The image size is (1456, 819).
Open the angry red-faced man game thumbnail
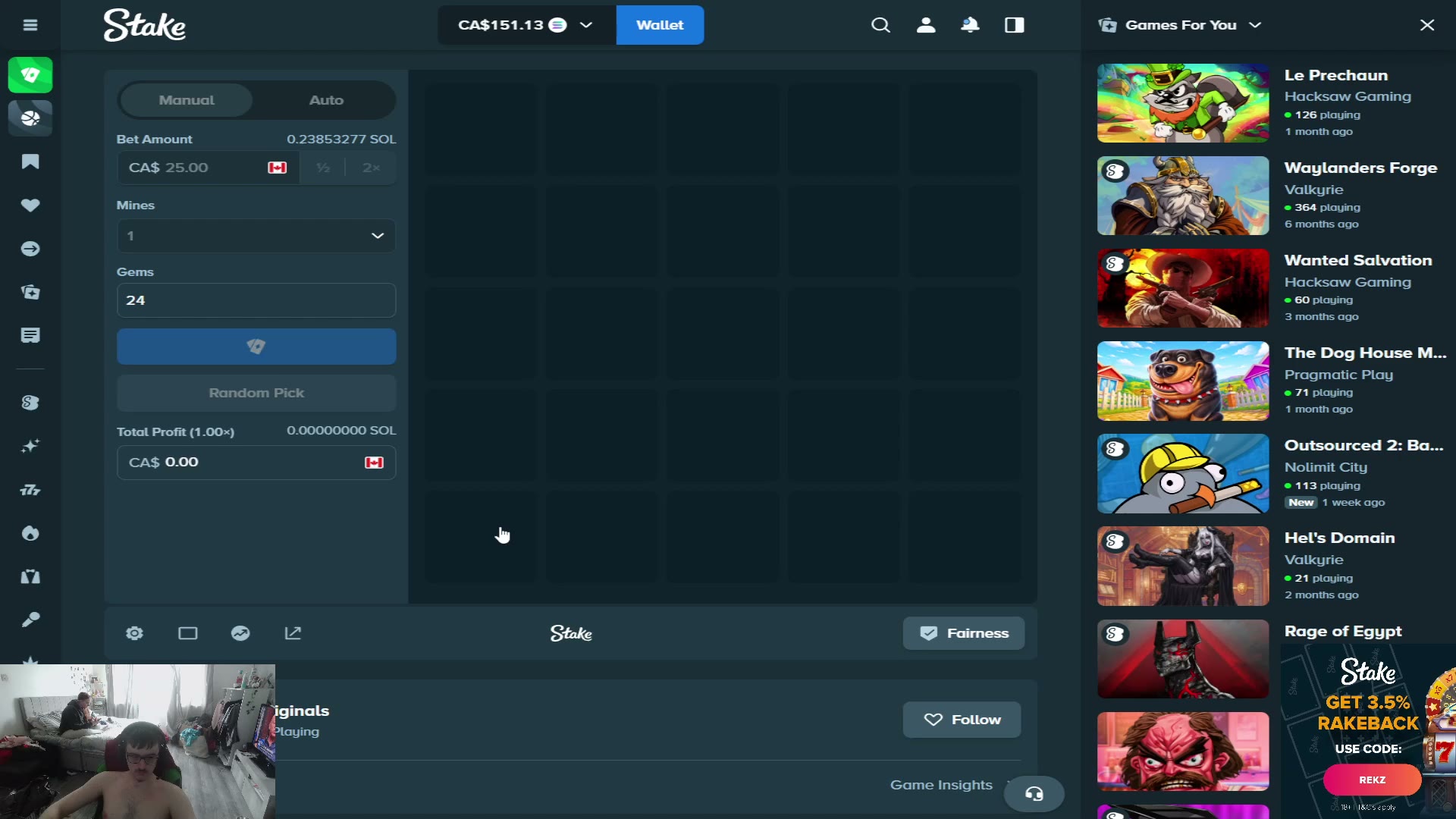point(1183,752)
